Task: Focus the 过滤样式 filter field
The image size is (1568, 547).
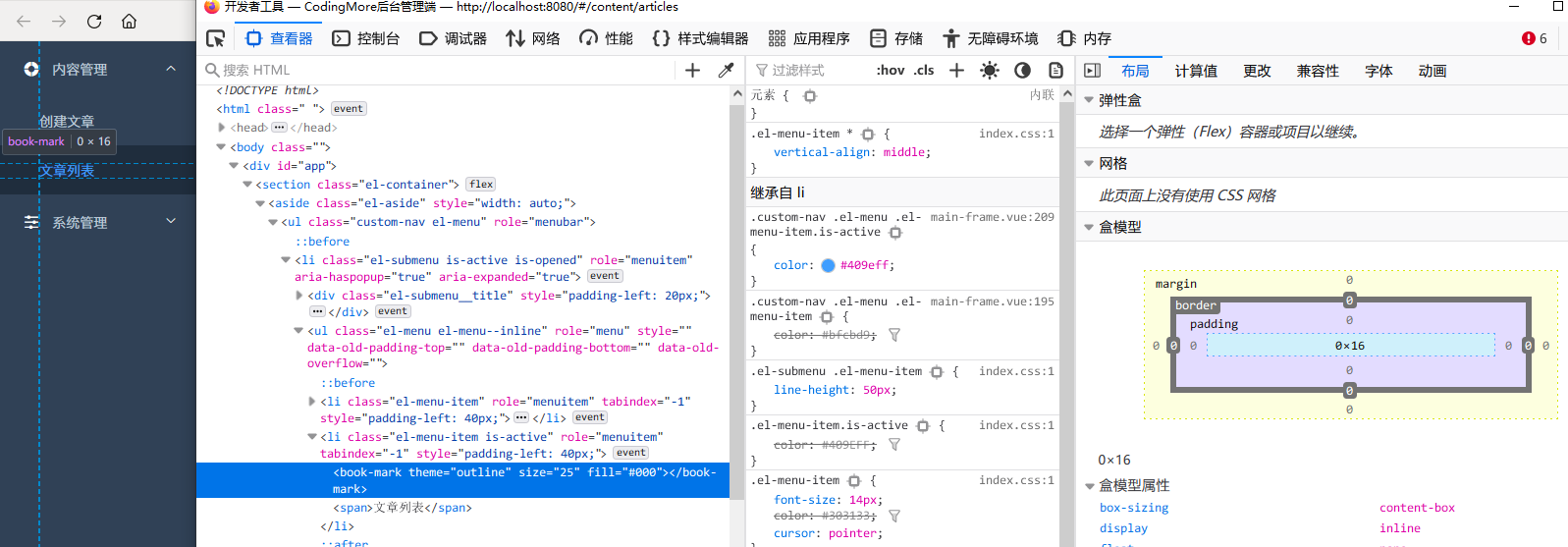Action: point(810,70)
